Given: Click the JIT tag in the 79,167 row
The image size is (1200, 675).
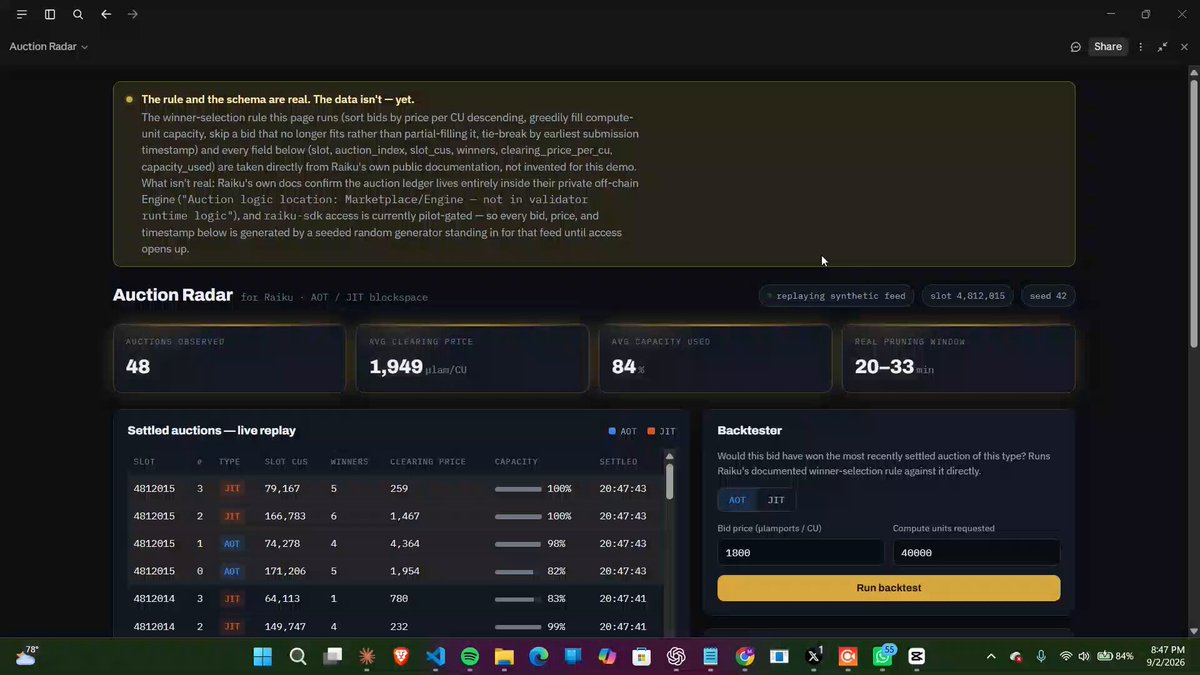Looking at the screenshot, I should click(232, 489).
